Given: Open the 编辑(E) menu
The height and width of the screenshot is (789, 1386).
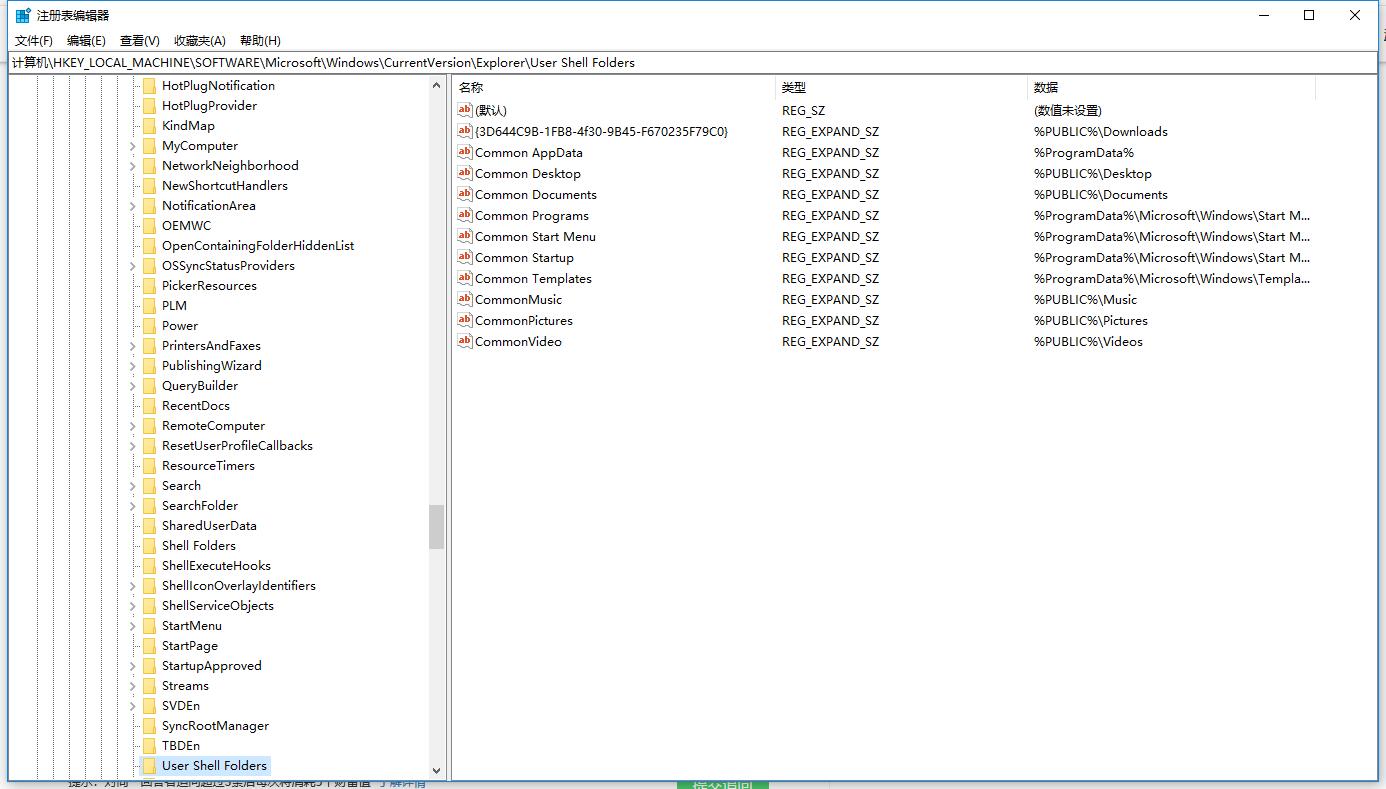Looking at the screenshot, I should coord(86,40).
